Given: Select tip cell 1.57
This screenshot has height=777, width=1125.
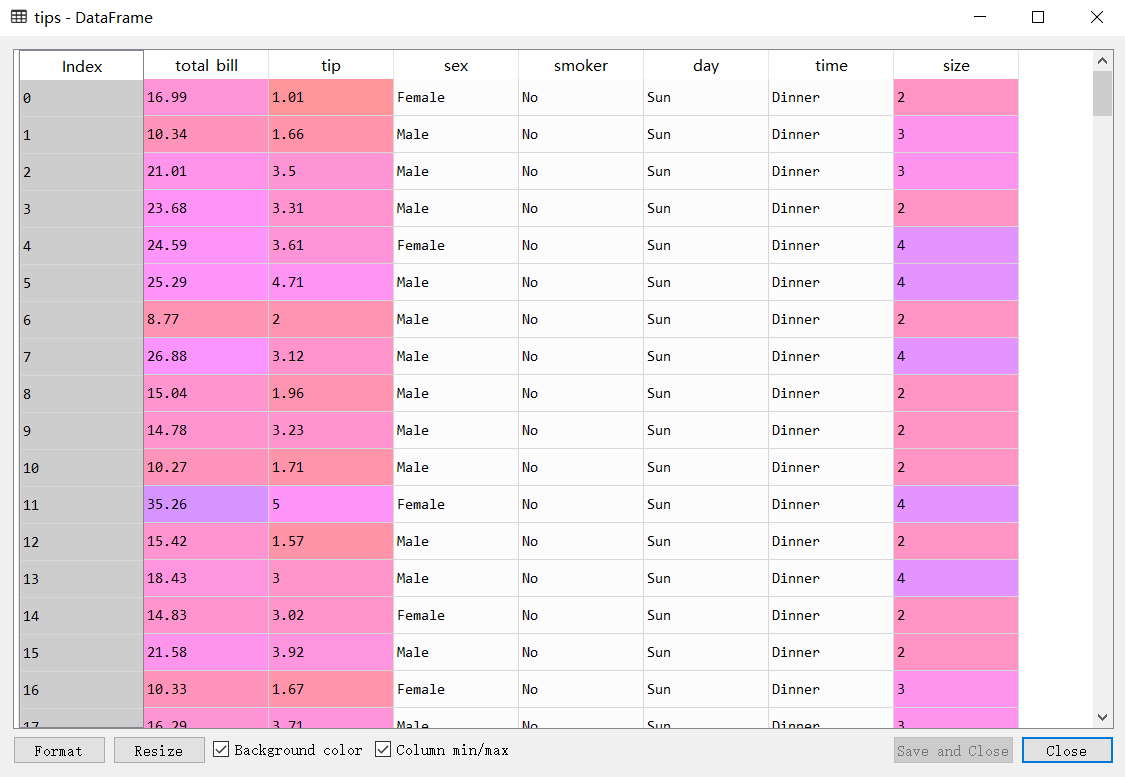Looking at the screenshot, I should [331, 542].
